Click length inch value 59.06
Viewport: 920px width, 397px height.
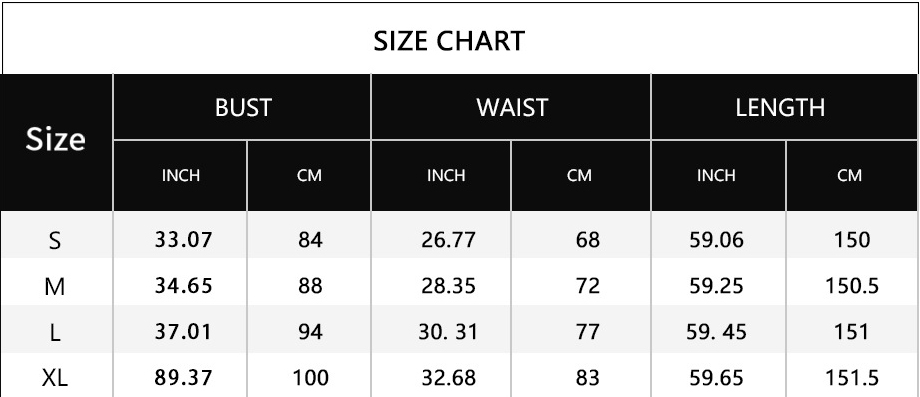coord(716,240)
